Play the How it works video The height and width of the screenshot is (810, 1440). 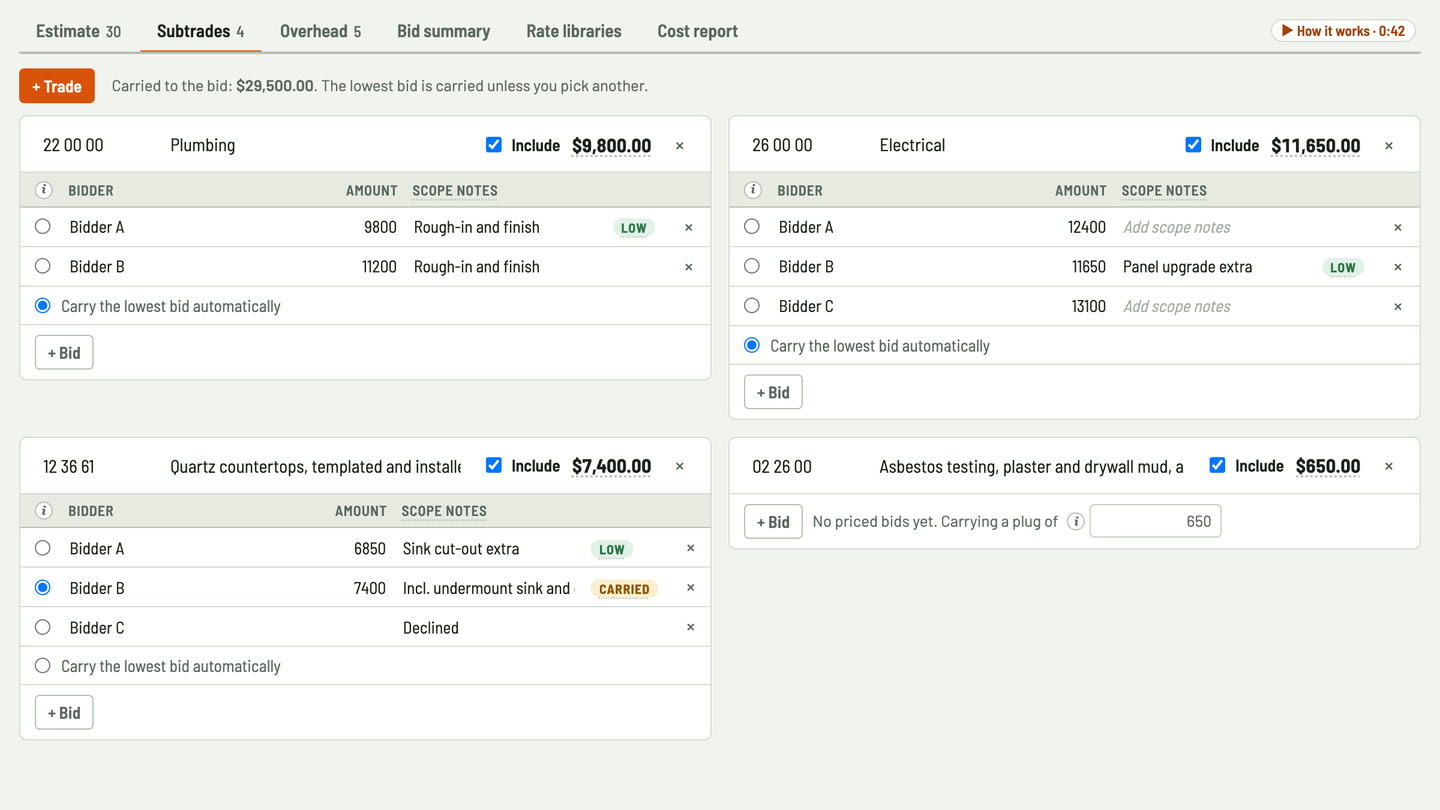coord(1343,31)
